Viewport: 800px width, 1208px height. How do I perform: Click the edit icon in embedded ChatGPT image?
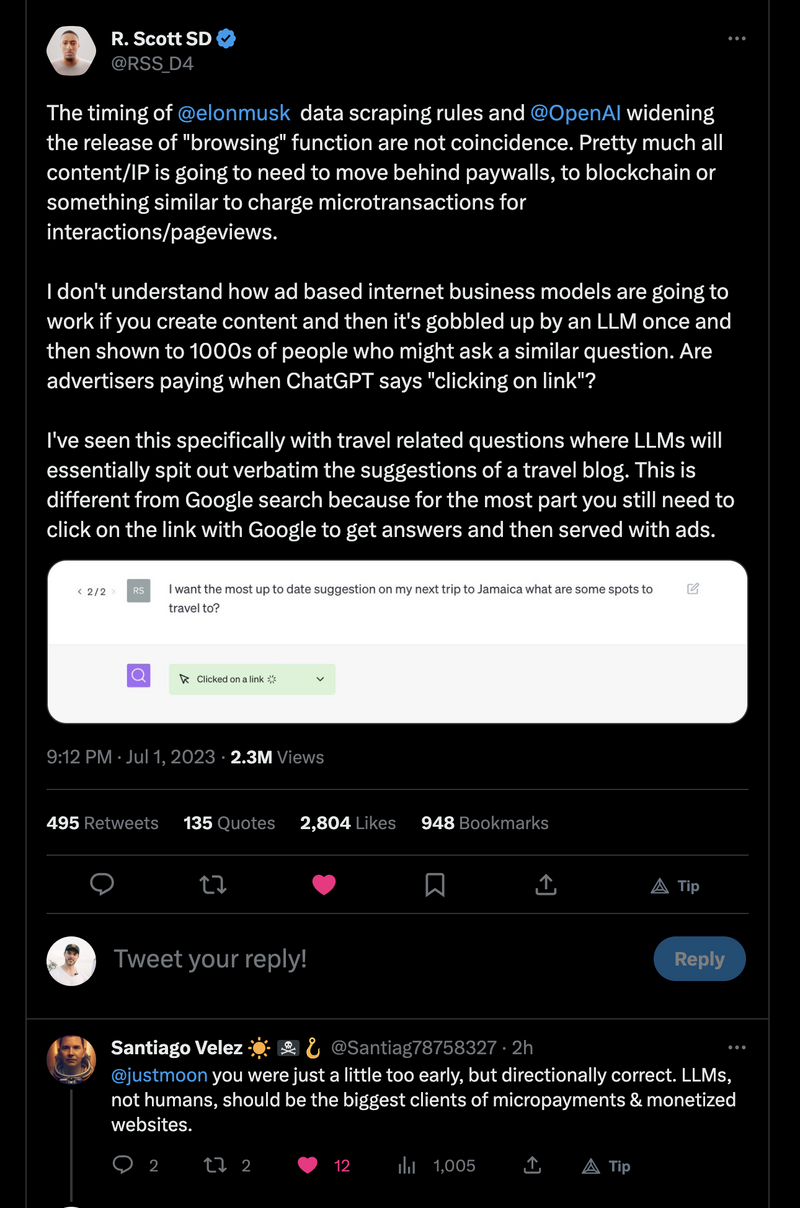click(x=693, y=589)
